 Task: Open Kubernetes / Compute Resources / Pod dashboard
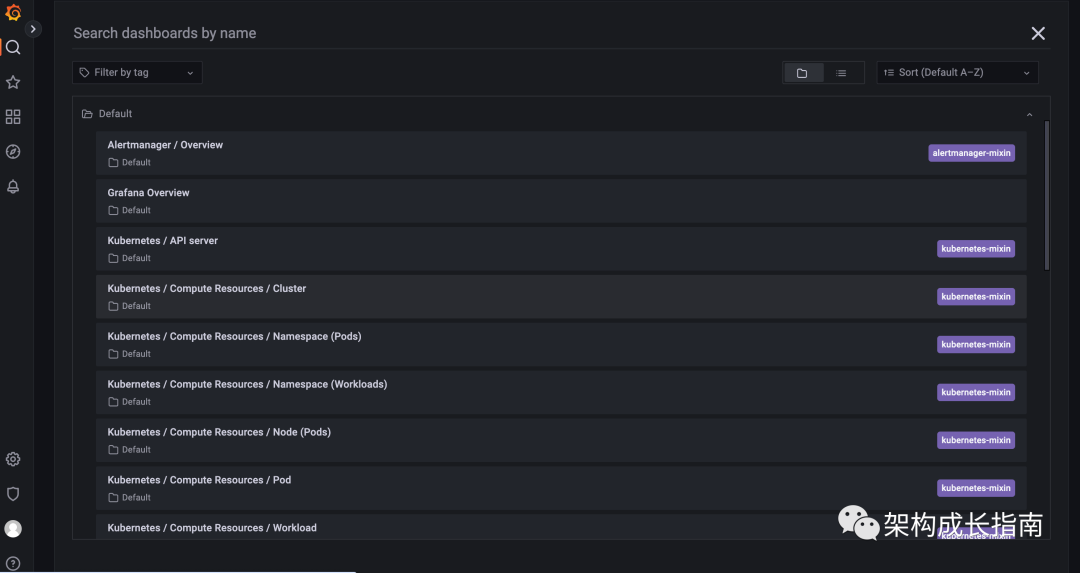[x=561, y=488]
